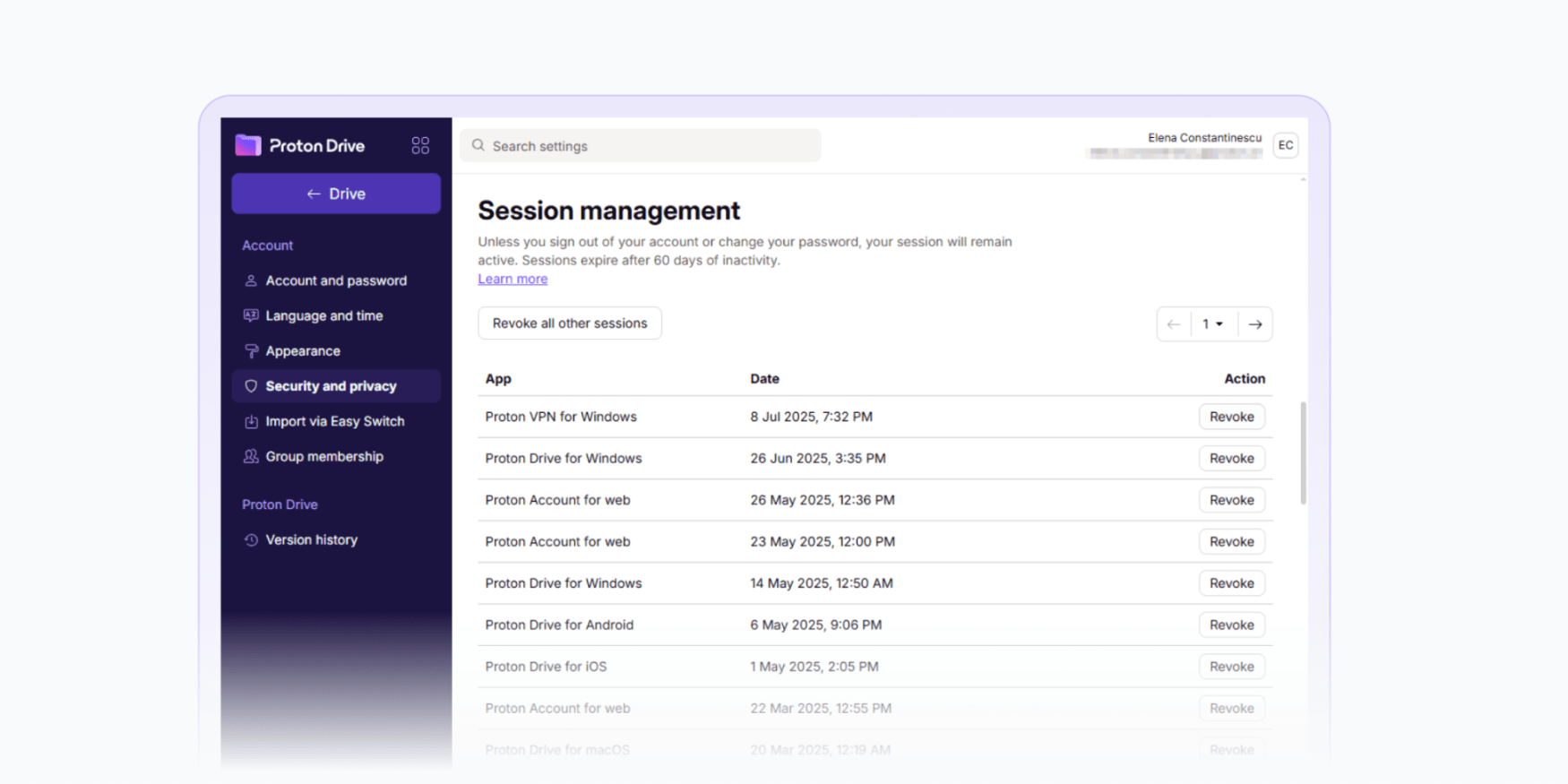Return to Drive with the back button

click(x=336, y=194)
